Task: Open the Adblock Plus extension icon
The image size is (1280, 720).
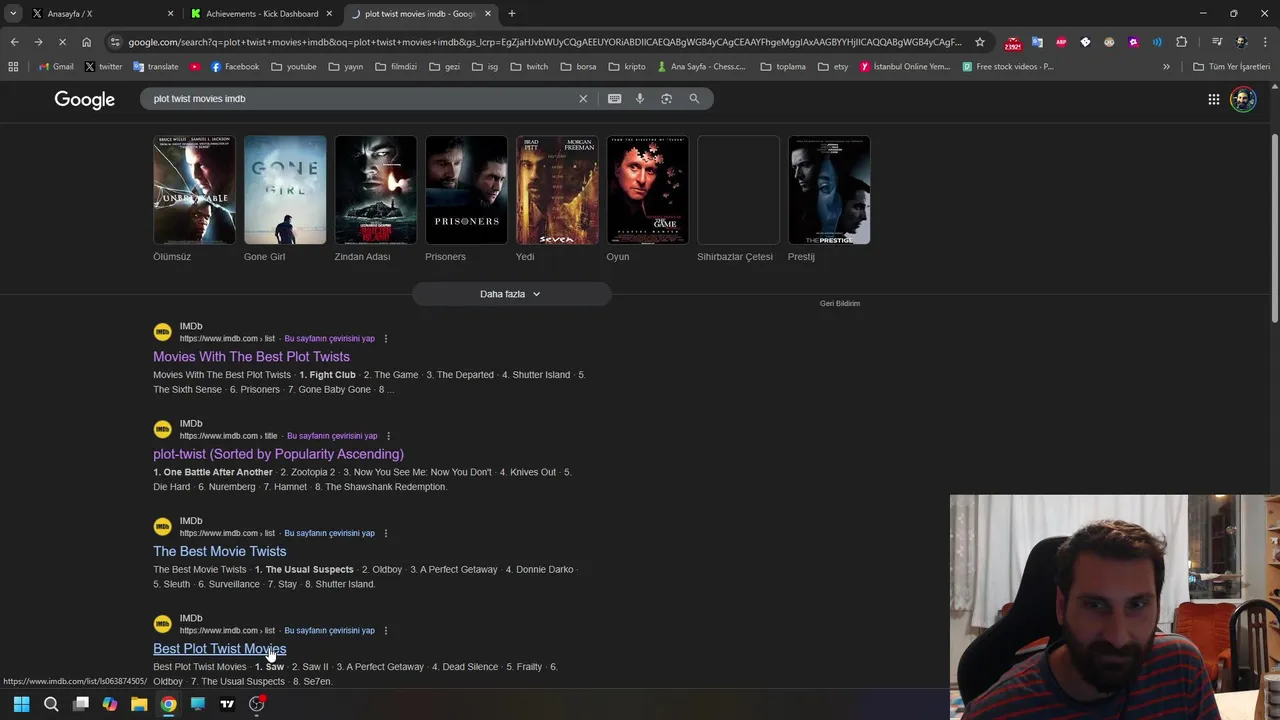Action: (x=1061, y=42)
